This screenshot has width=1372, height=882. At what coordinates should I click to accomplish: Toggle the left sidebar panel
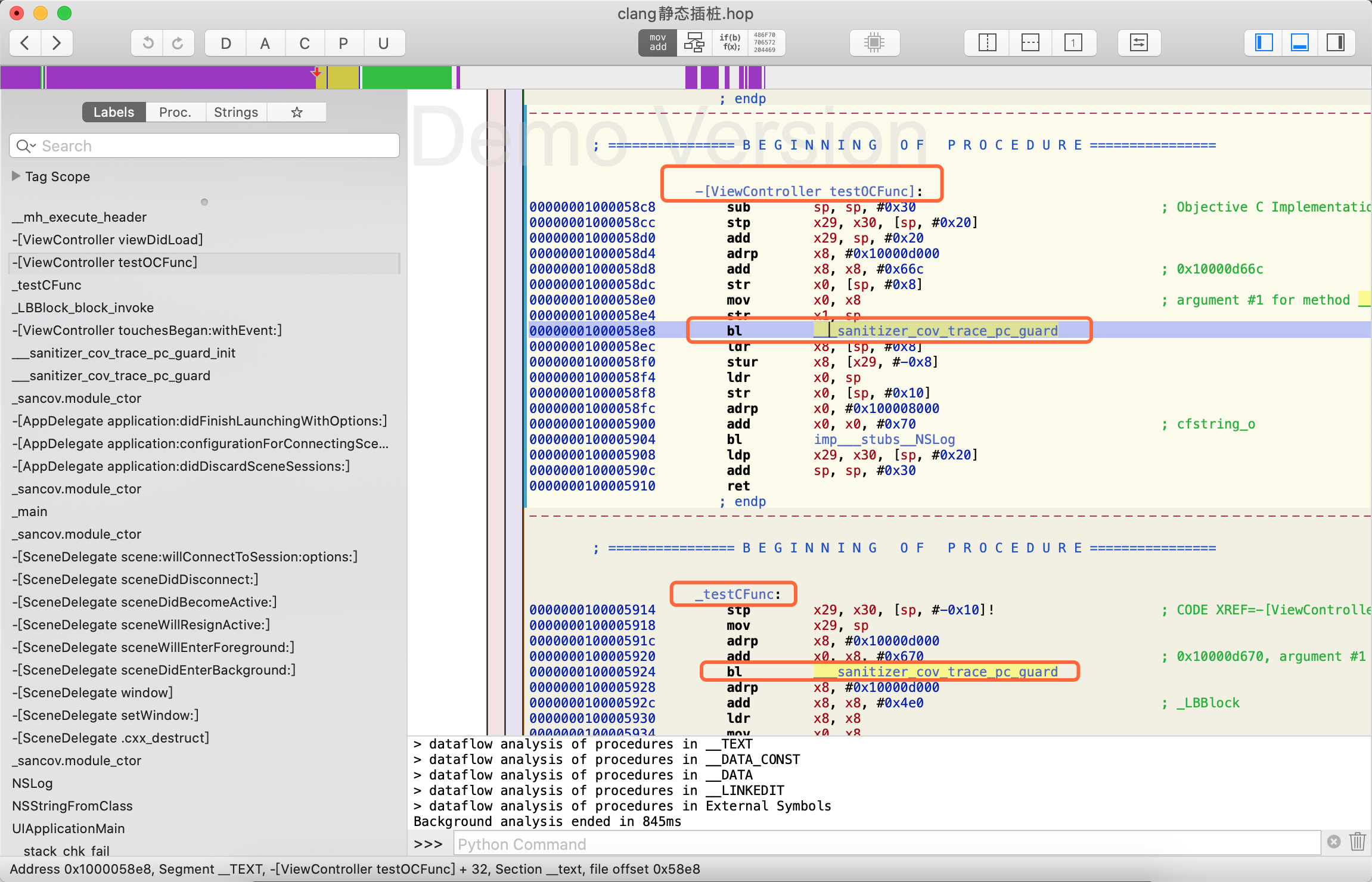point(1264,43)
